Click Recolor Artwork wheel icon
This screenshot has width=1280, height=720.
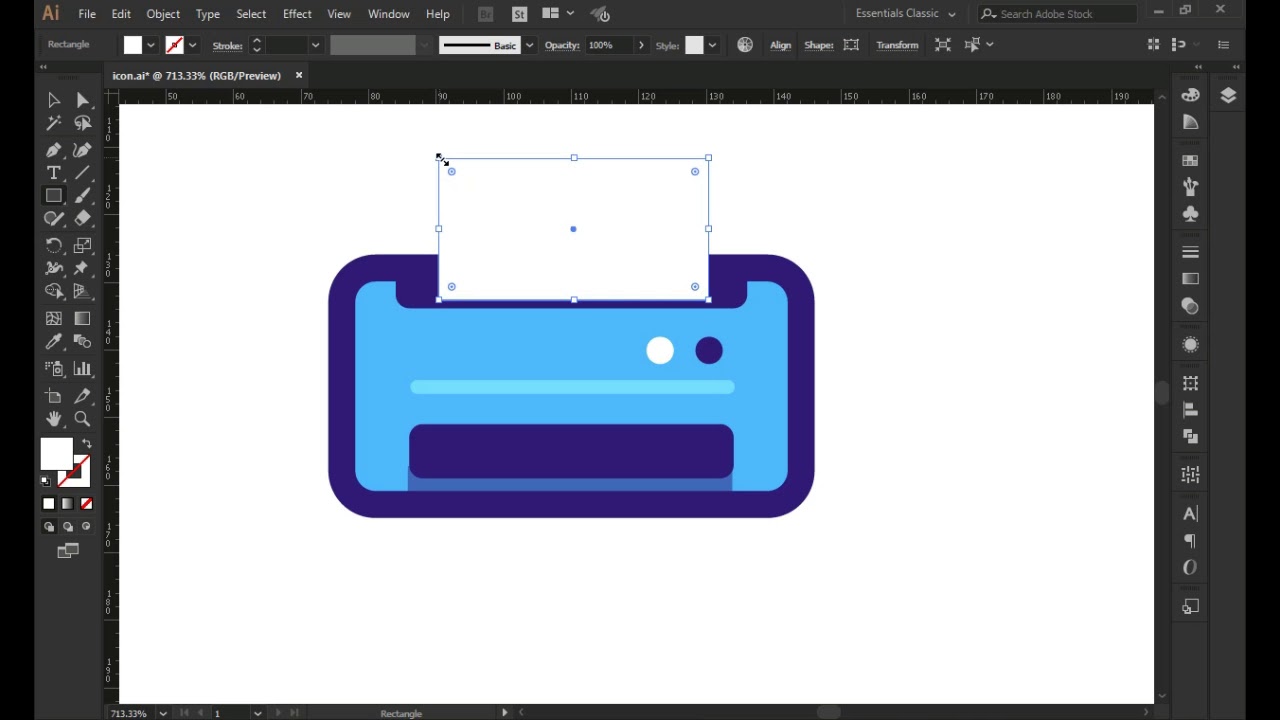coord(745,45)
